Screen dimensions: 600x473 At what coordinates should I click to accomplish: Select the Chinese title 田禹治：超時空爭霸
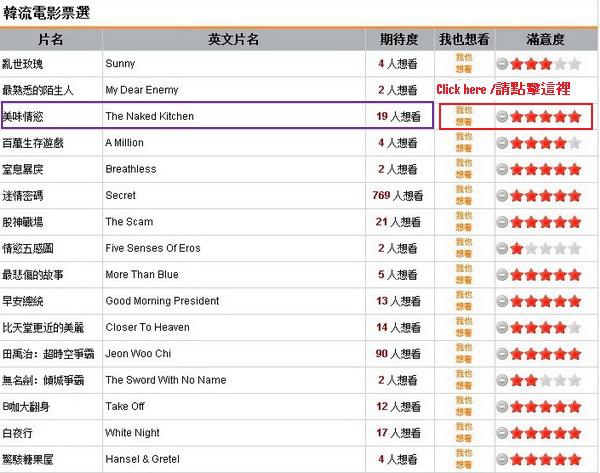click(x=48, y=354)
